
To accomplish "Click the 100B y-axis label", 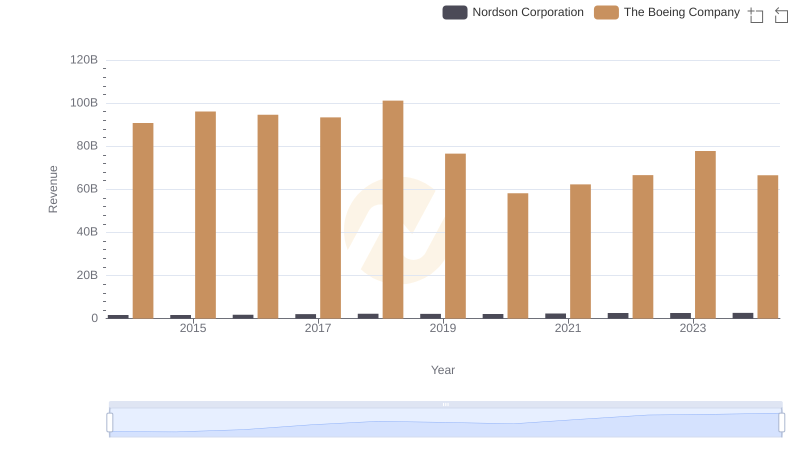I will point(84,103).
